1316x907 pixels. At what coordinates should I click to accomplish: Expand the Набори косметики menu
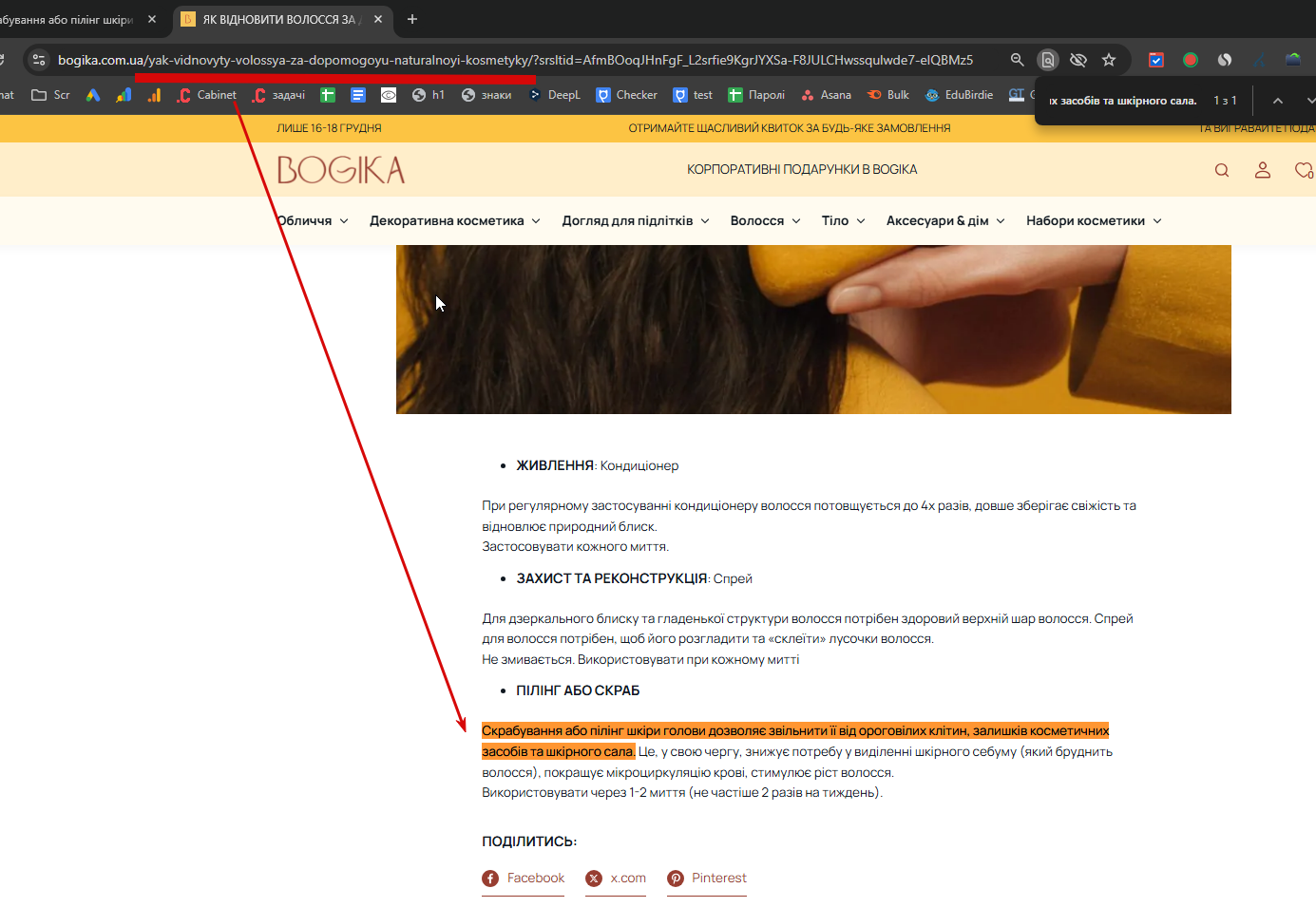click(x=1094, y=220)
